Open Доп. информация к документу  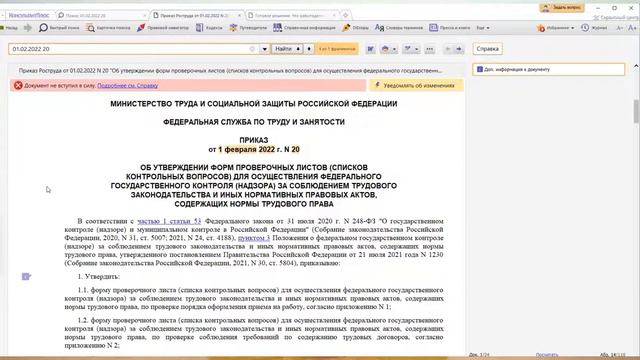tap(549, 69)
